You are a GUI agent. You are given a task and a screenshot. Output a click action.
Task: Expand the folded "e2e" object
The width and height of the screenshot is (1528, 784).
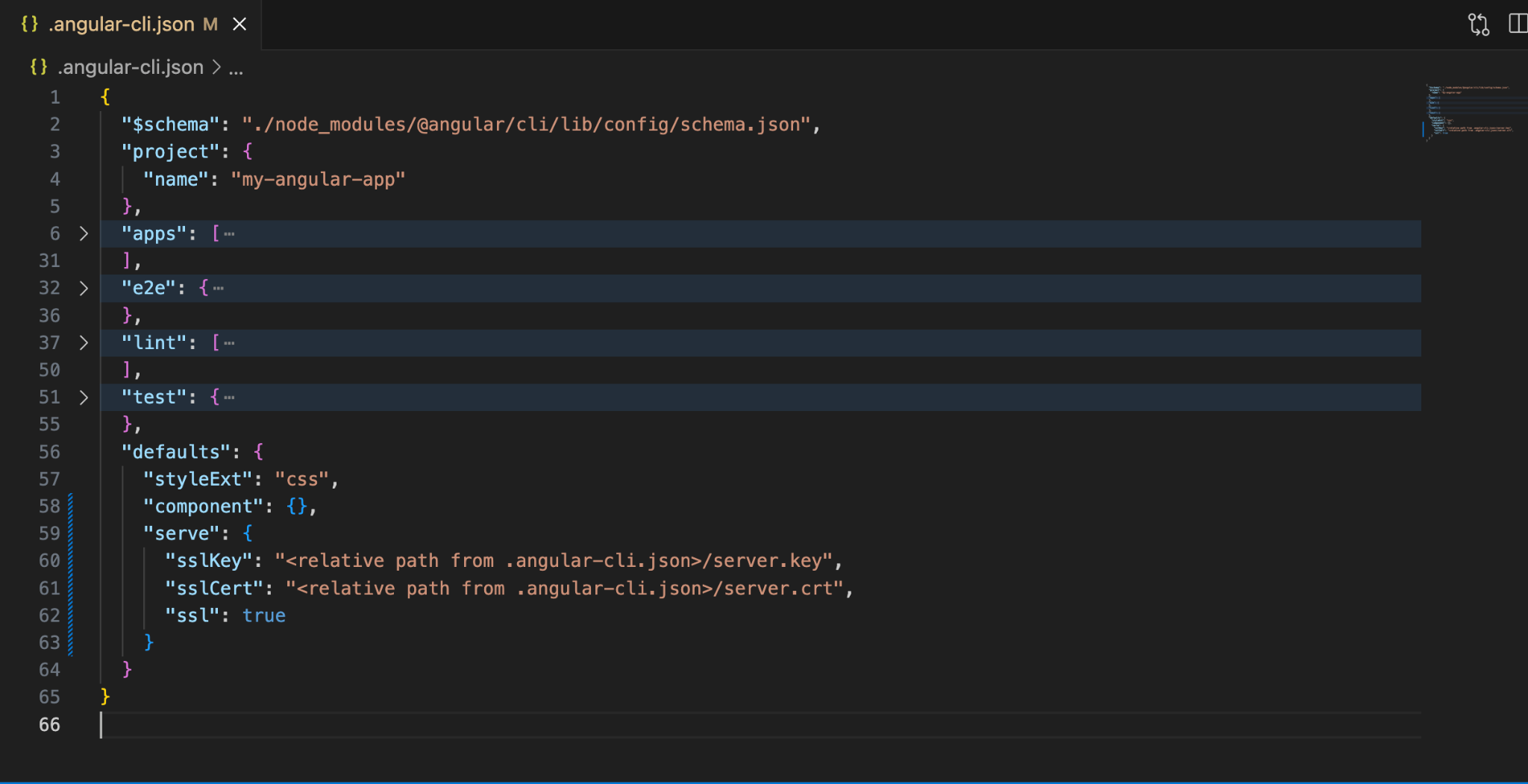[x=84, y=288]
